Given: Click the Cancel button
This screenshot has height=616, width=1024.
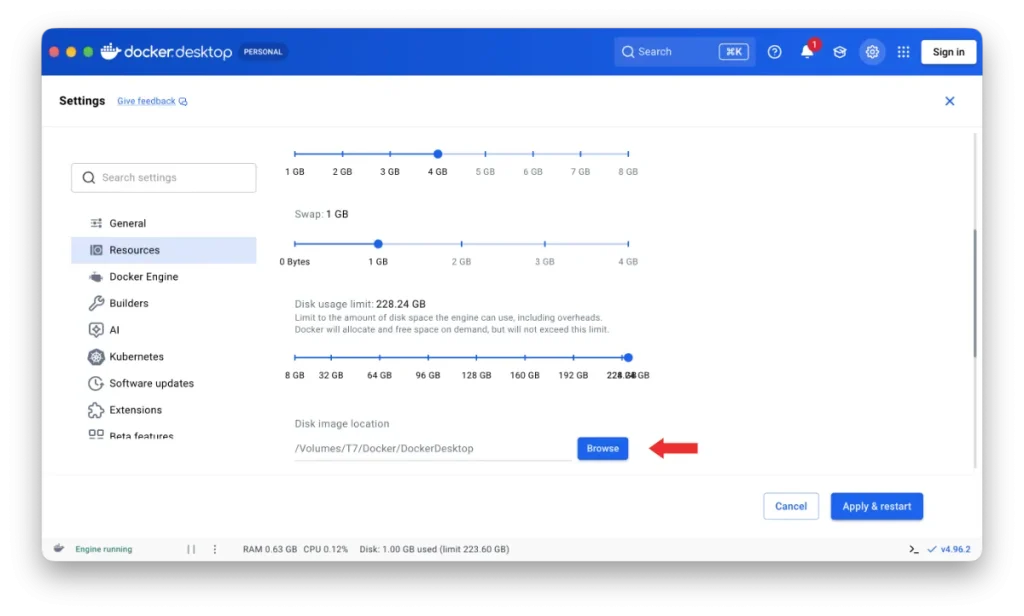Looking at the screenshot, I should point(790,506).
